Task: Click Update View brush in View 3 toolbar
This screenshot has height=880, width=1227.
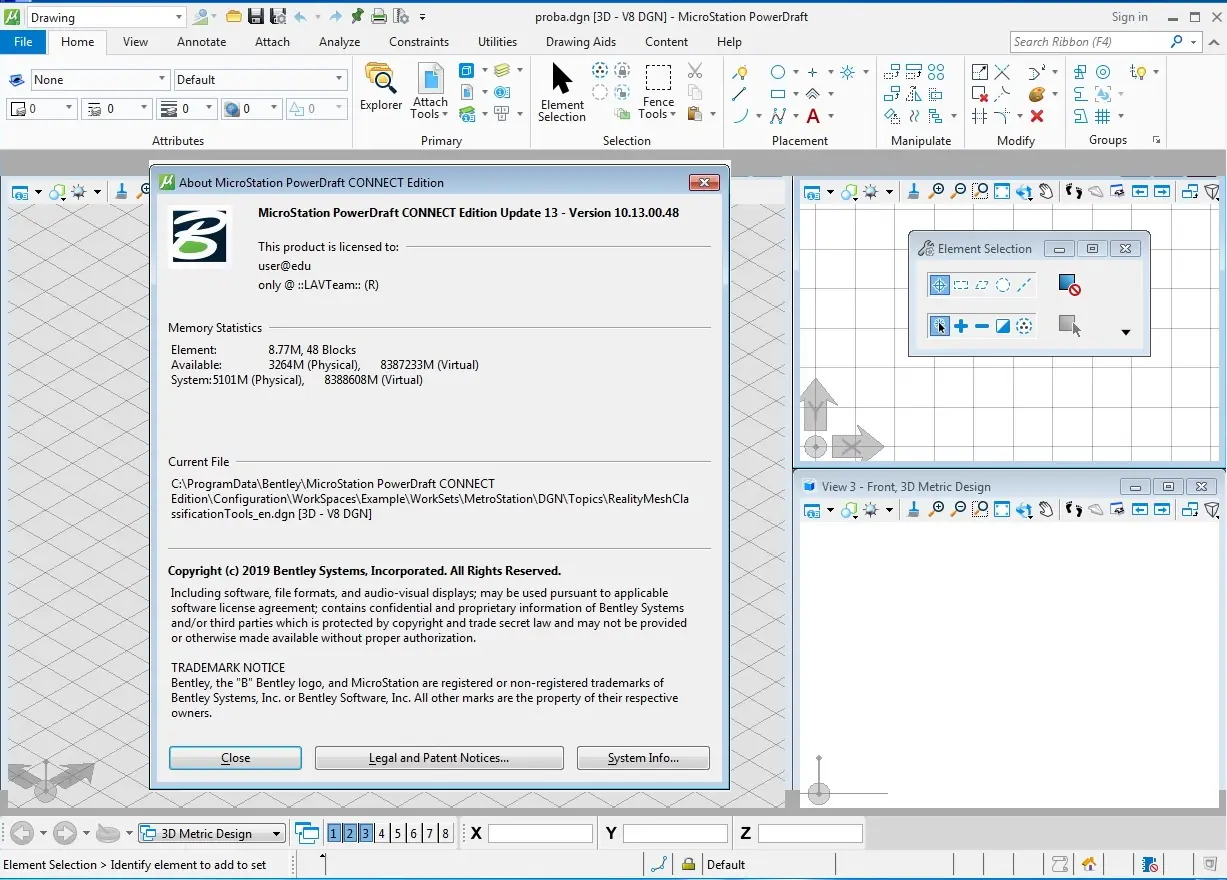Action: (x=913, y=510)
